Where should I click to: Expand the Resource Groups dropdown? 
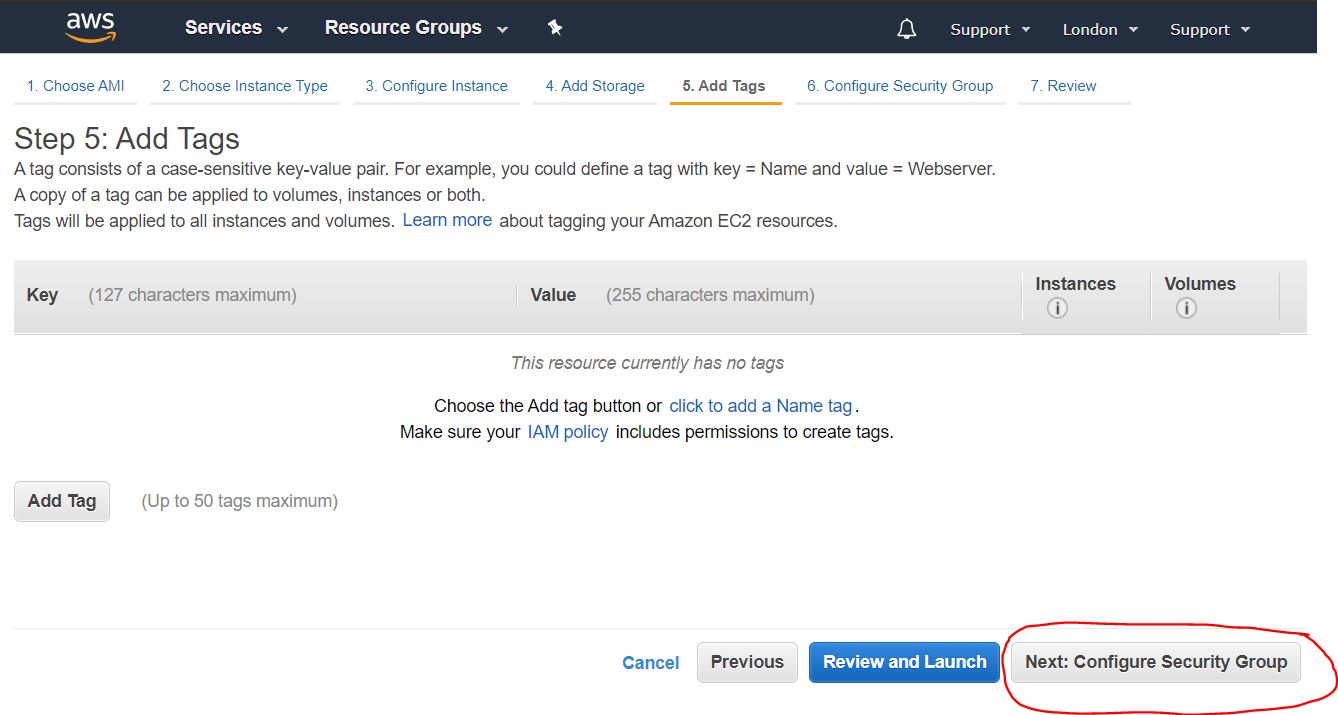(x=416, y=28)
